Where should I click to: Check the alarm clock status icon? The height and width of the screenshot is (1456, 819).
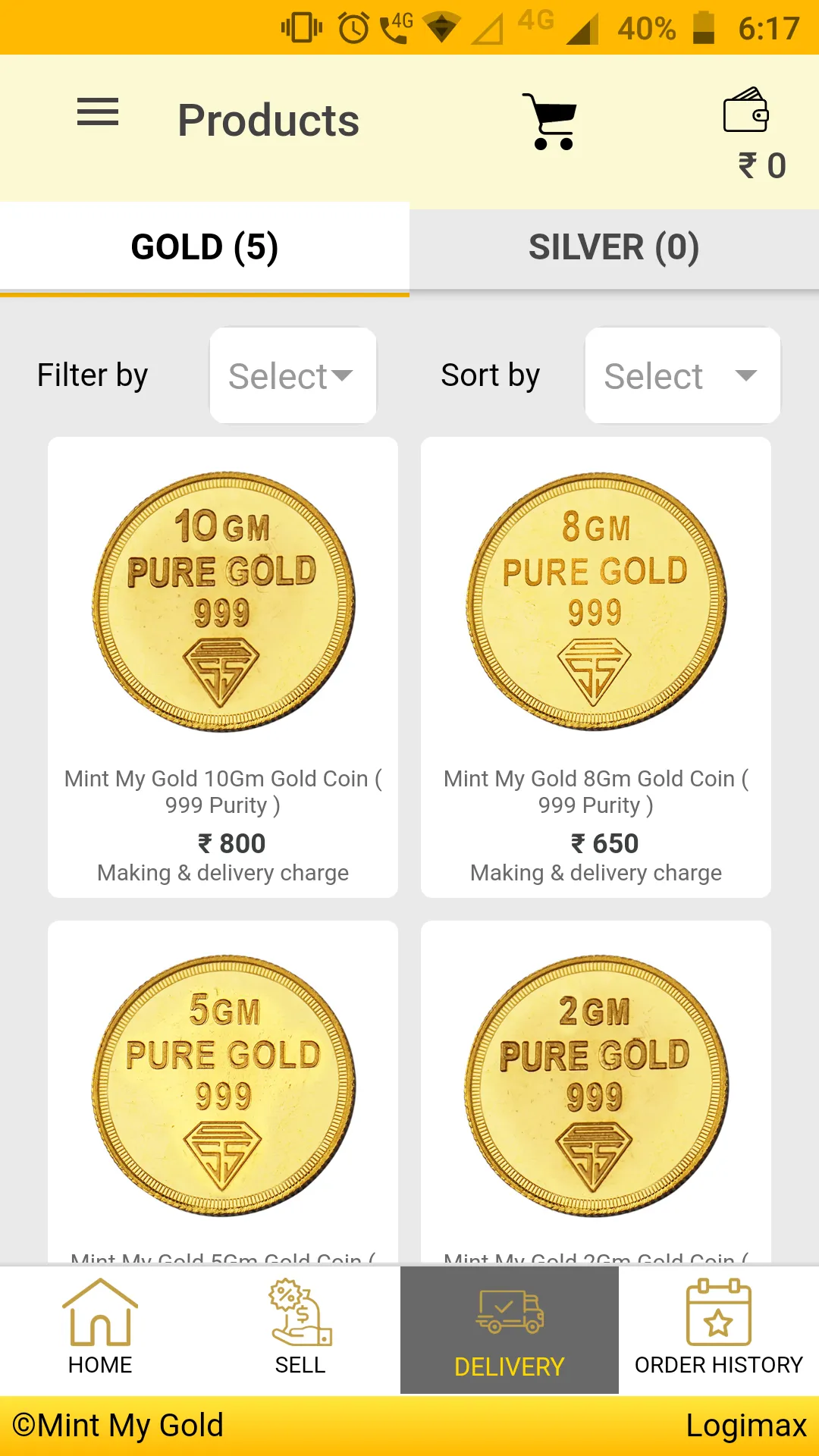[353, 28]
